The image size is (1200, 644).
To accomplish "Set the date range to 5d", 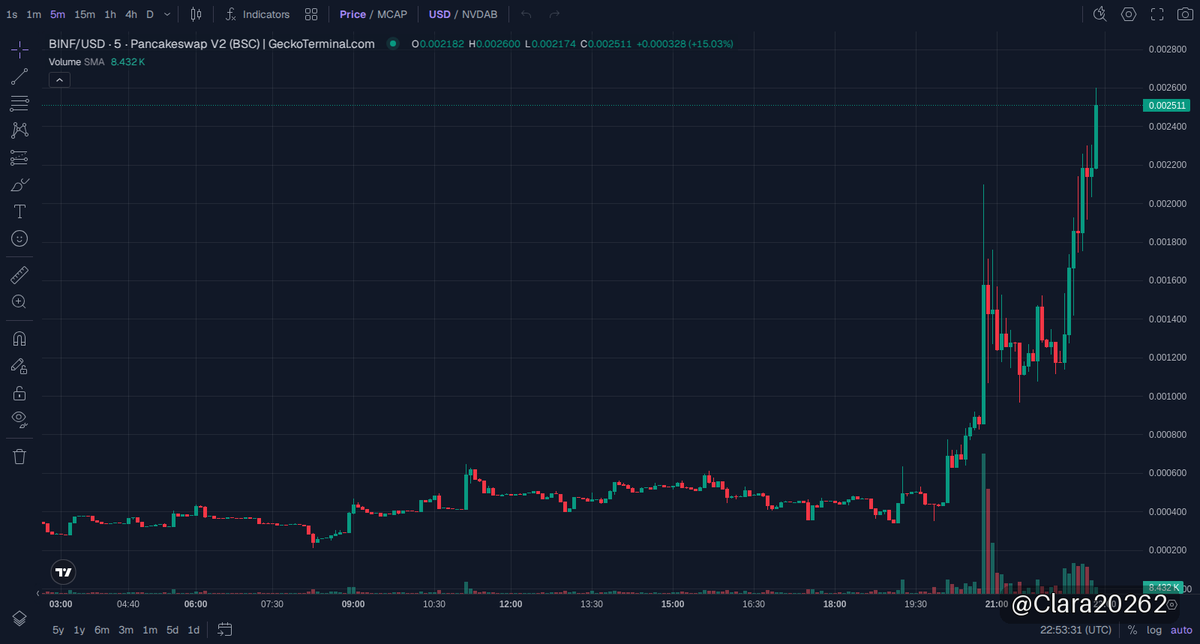I will pos(173,630).
